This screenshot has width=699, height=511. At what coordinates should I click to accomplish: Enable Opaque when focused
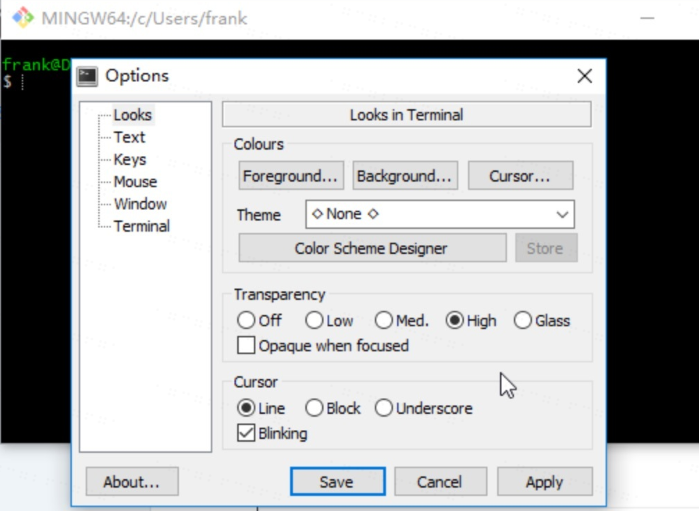(x=323, y=346)
